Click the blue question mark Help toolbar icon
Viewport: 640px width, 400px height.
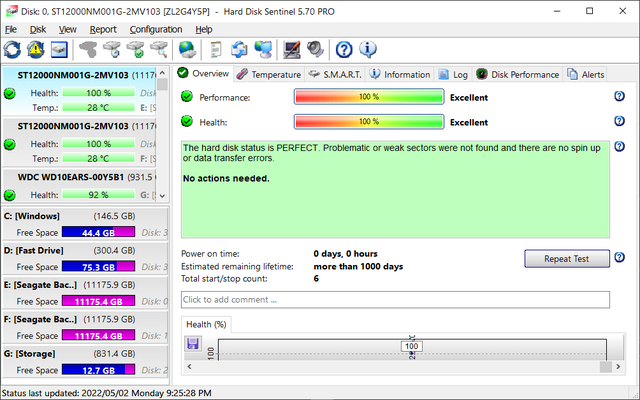tap(344, 49)
